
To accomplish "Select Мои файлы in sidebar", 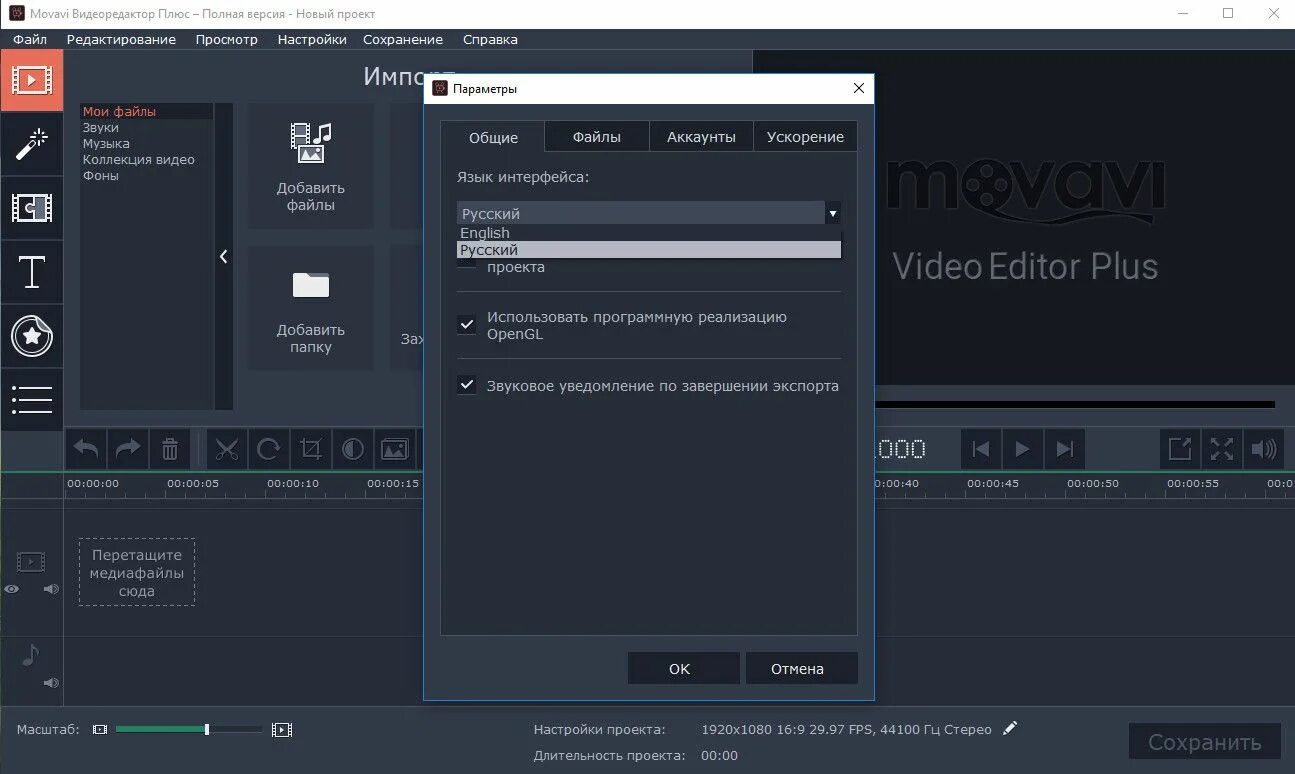I will coord(146,111).
